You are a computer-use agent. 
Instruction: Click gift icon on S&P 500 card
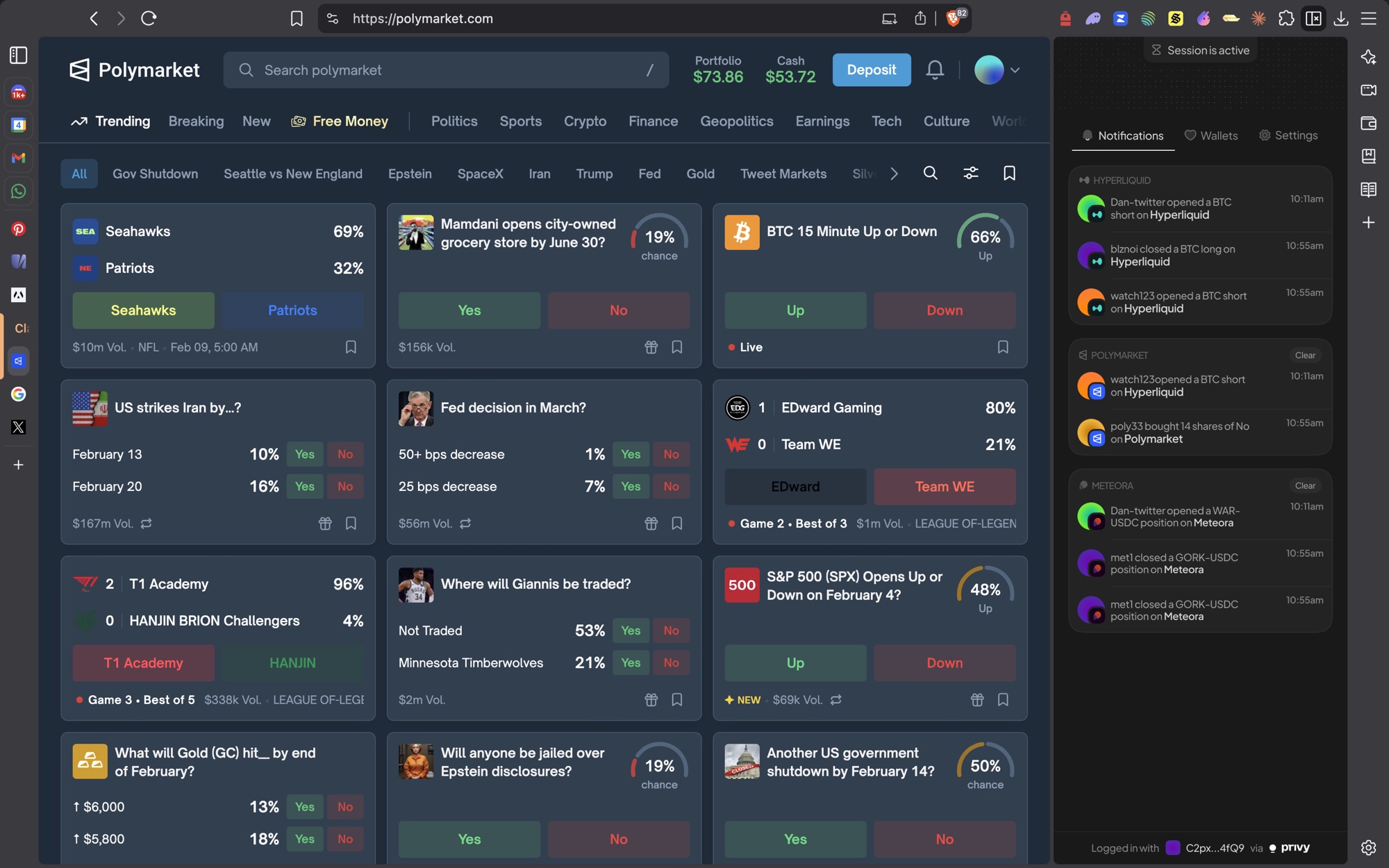coord(977,699)
